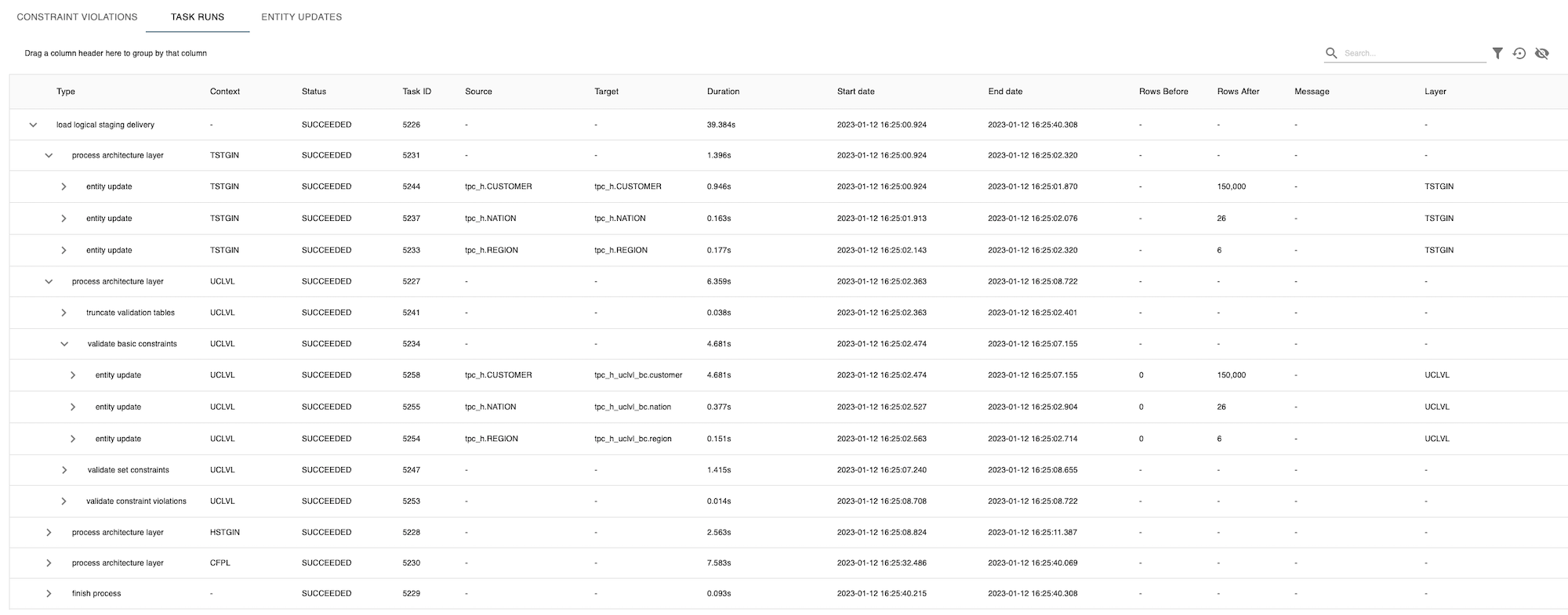Viewport: 1568px width, 615px height.
Task: Expand the finish process row
Action: pyautogui.click(x=49, y=593)
